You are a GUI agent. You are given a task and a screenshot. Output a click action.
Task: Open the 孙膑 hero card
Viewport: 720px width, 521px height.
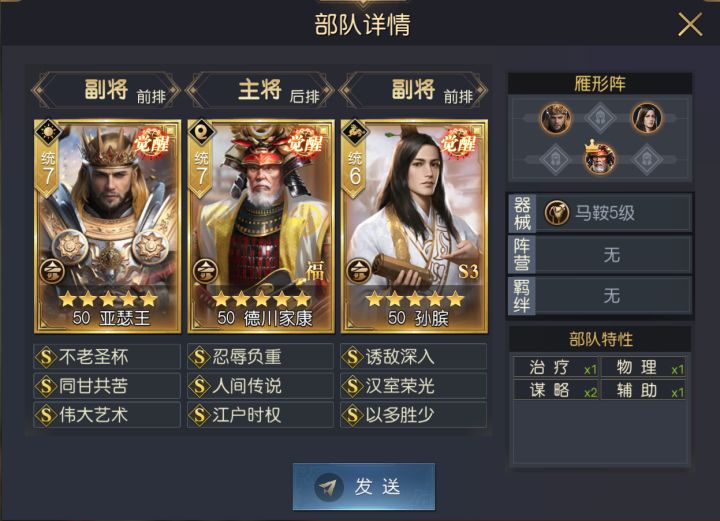coord(414,226)
